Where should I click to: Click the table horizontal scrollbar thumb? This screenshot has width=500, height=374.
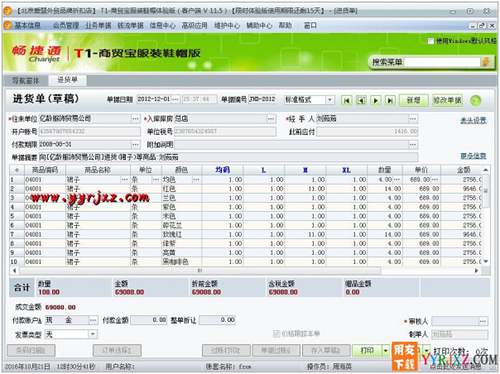(200, 270)
